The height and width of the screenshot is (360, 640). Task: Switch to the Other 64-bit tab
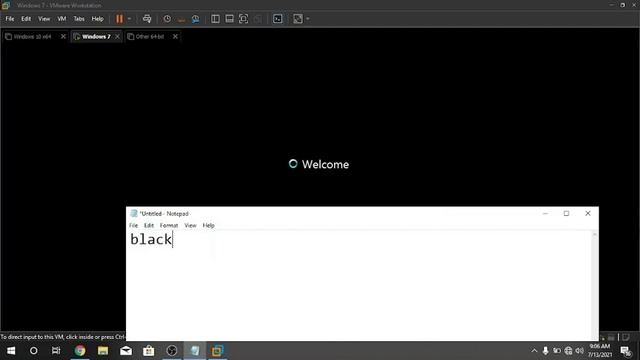pyautogui.click(x=150, y=37)
